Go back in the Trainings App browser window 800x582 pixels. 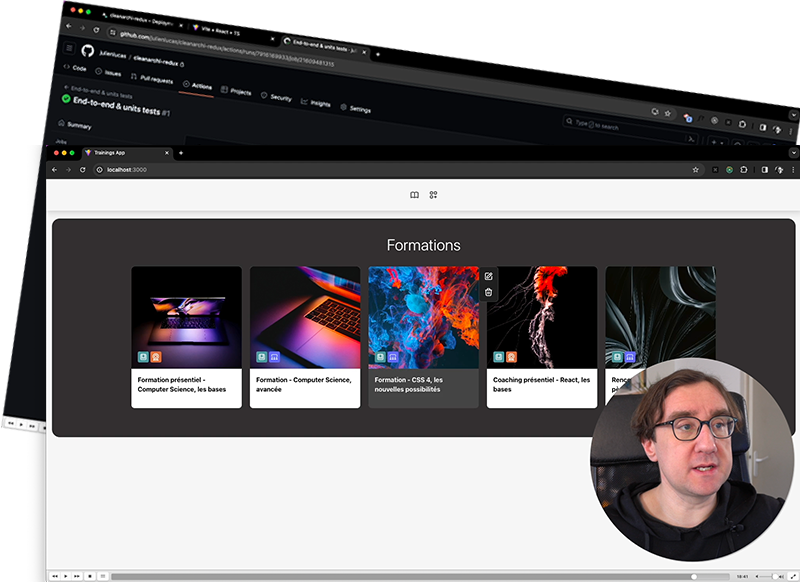click(55, 170)
